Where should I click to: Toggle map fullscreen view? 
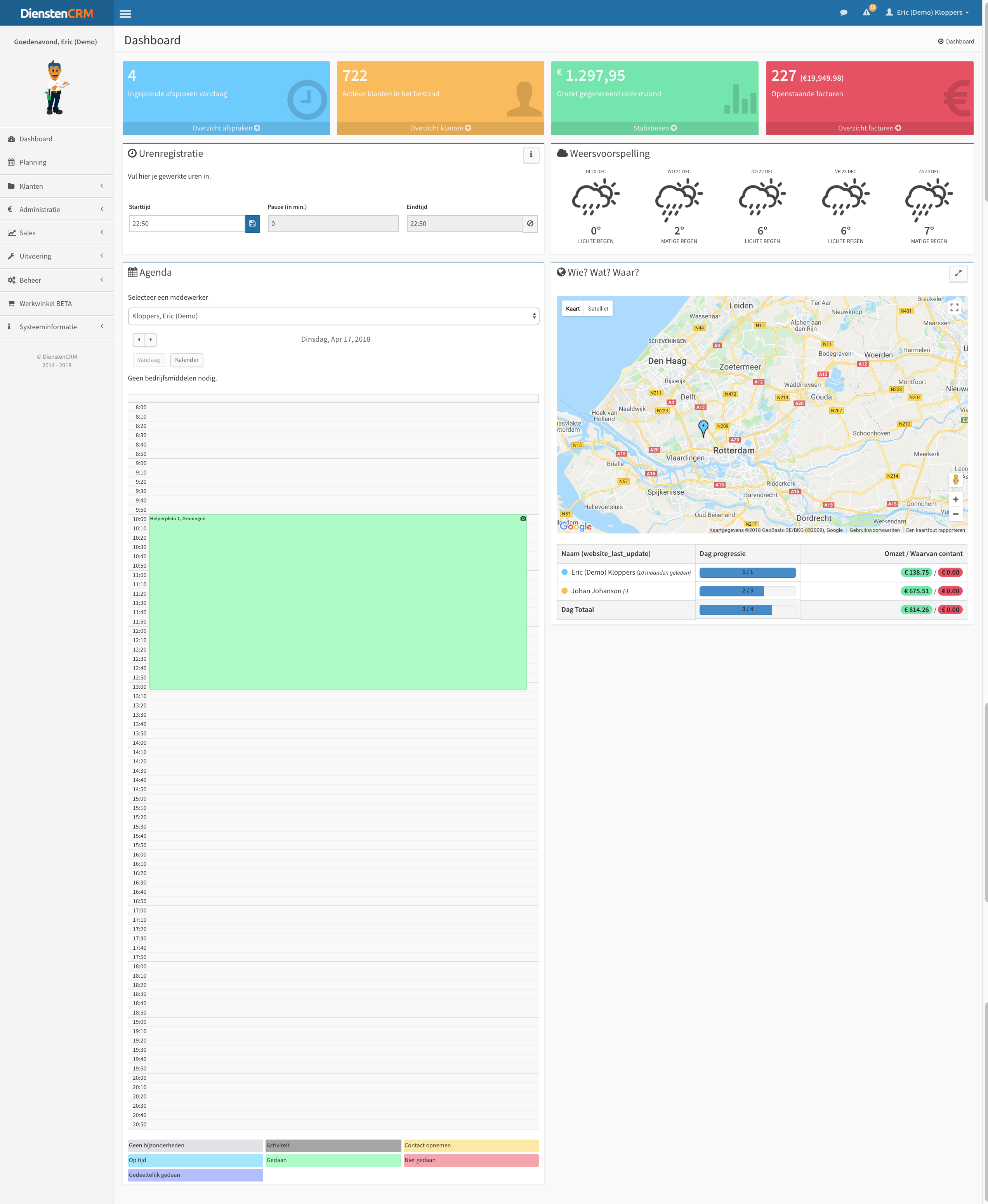pyautogui.click(x=955, y=307)
